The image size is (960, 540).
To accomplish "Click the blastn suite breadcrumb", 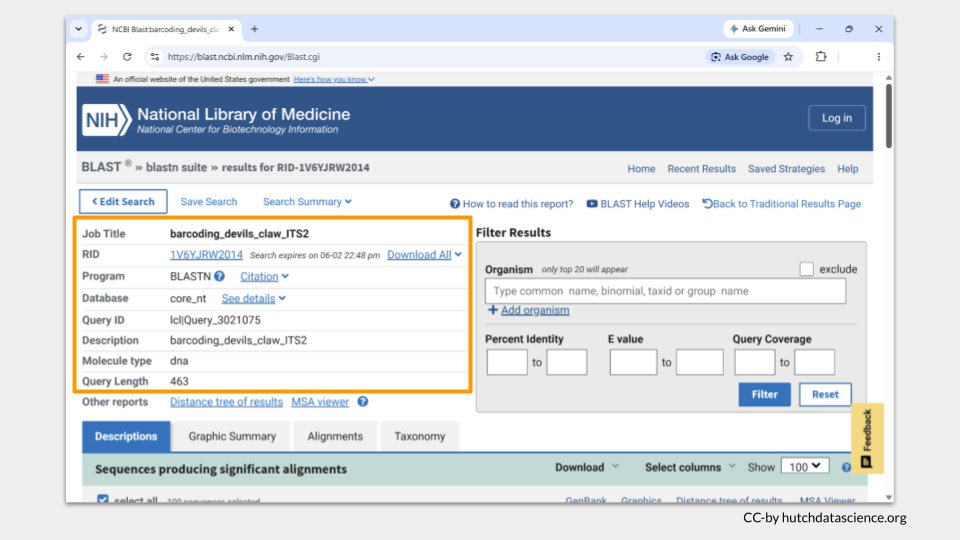I will click(176, 167).
